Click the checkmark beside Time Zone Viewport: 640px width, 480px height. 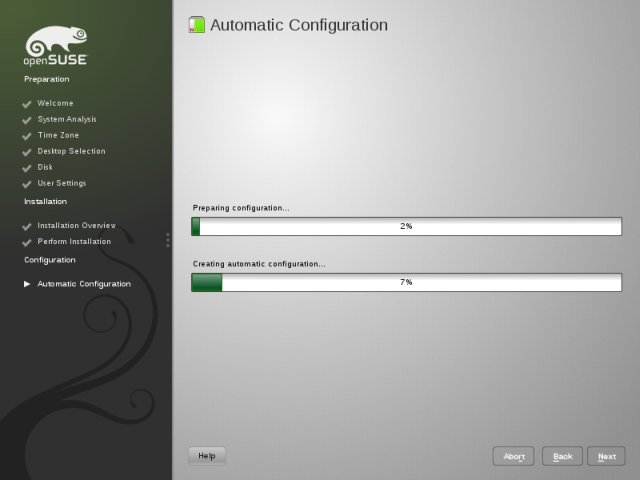(x=27, y=136)
